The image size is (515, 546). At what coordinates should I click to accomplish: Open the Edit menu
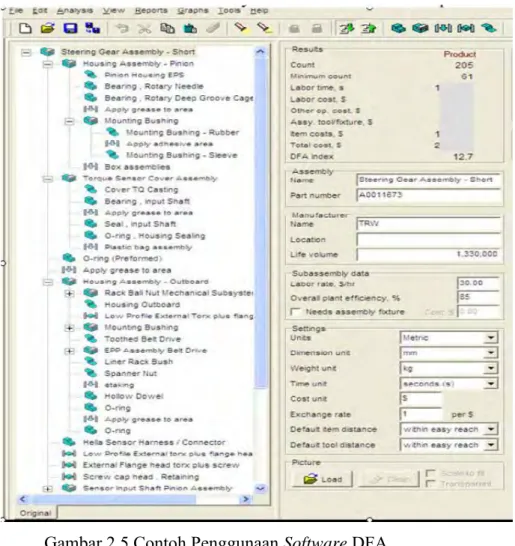[40, 10]
